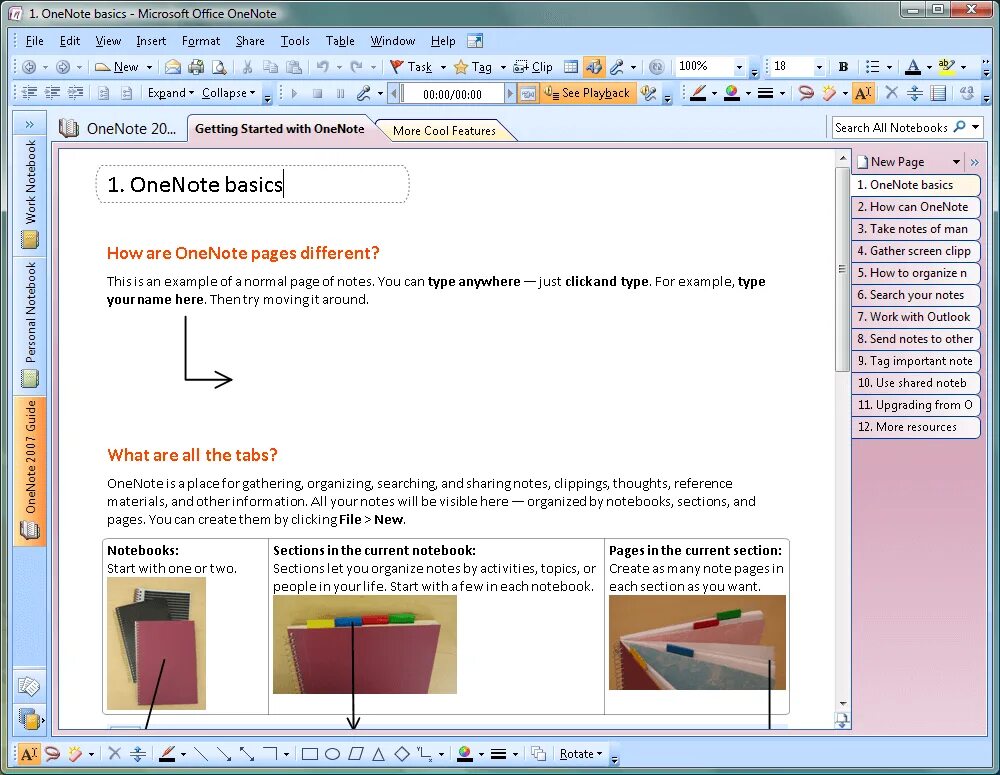Click the playback position slider handle
The width and height of the screenshot is (1000, 775).
point(404,94)
